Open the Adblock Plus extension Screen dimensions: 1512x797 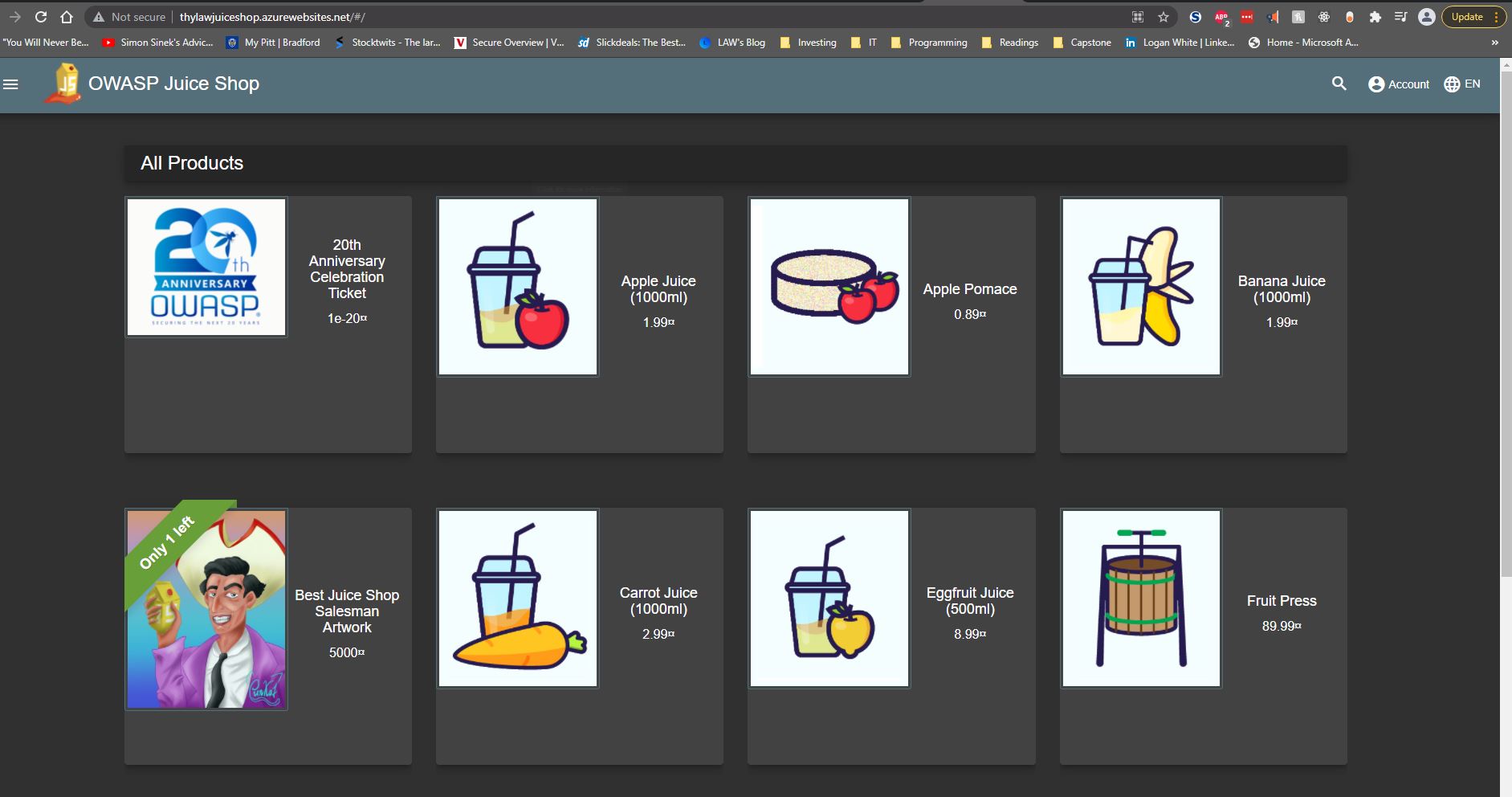point(1221,17)
